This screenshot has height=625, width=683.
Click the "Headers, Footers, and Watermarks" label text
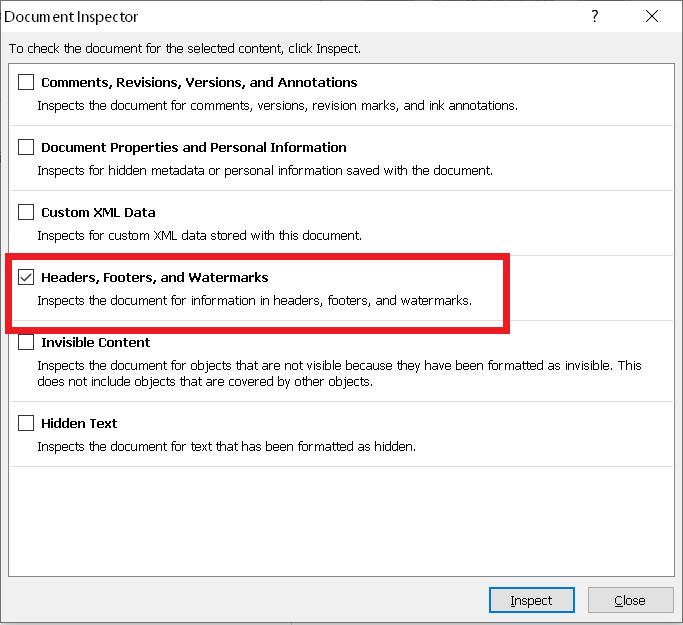(155, 277)
